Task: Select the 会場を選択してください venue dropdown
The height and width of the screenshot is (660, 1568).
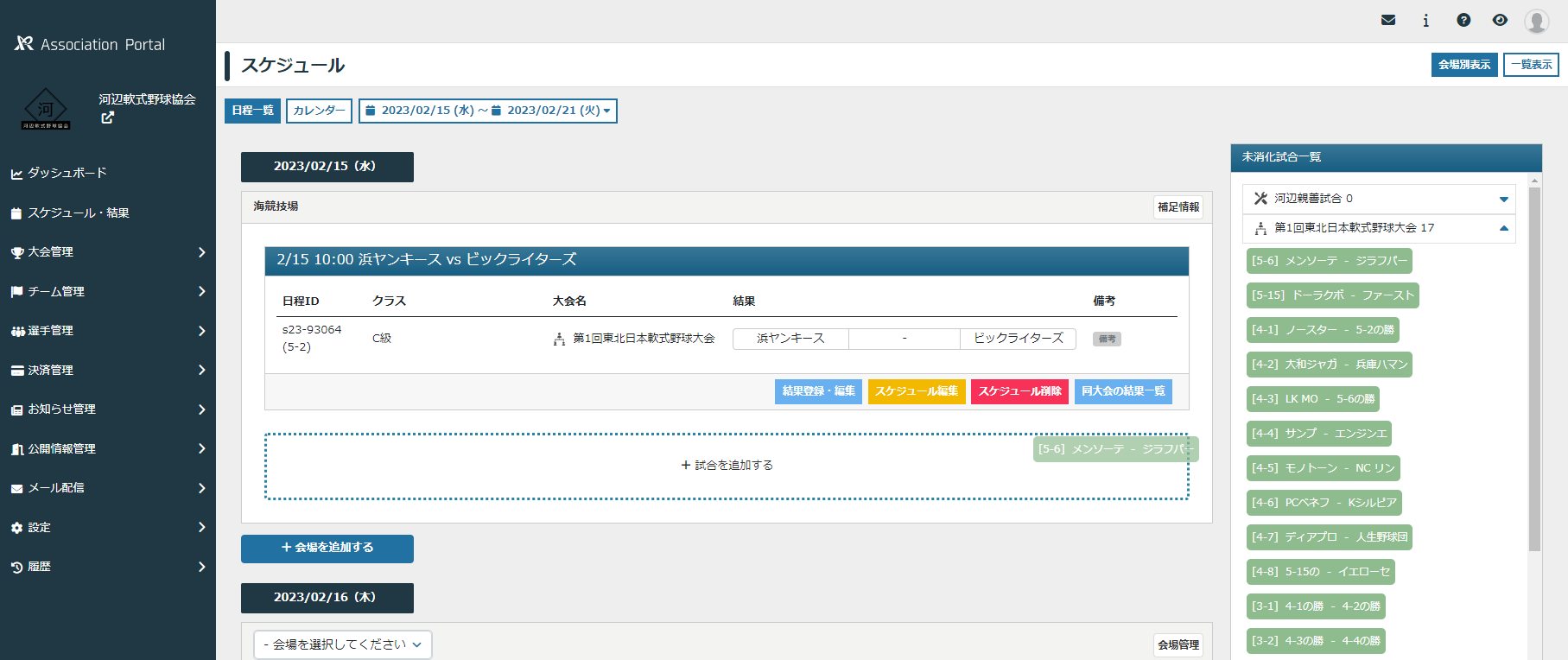Action: pyautogui.click(x=342, y=644)
